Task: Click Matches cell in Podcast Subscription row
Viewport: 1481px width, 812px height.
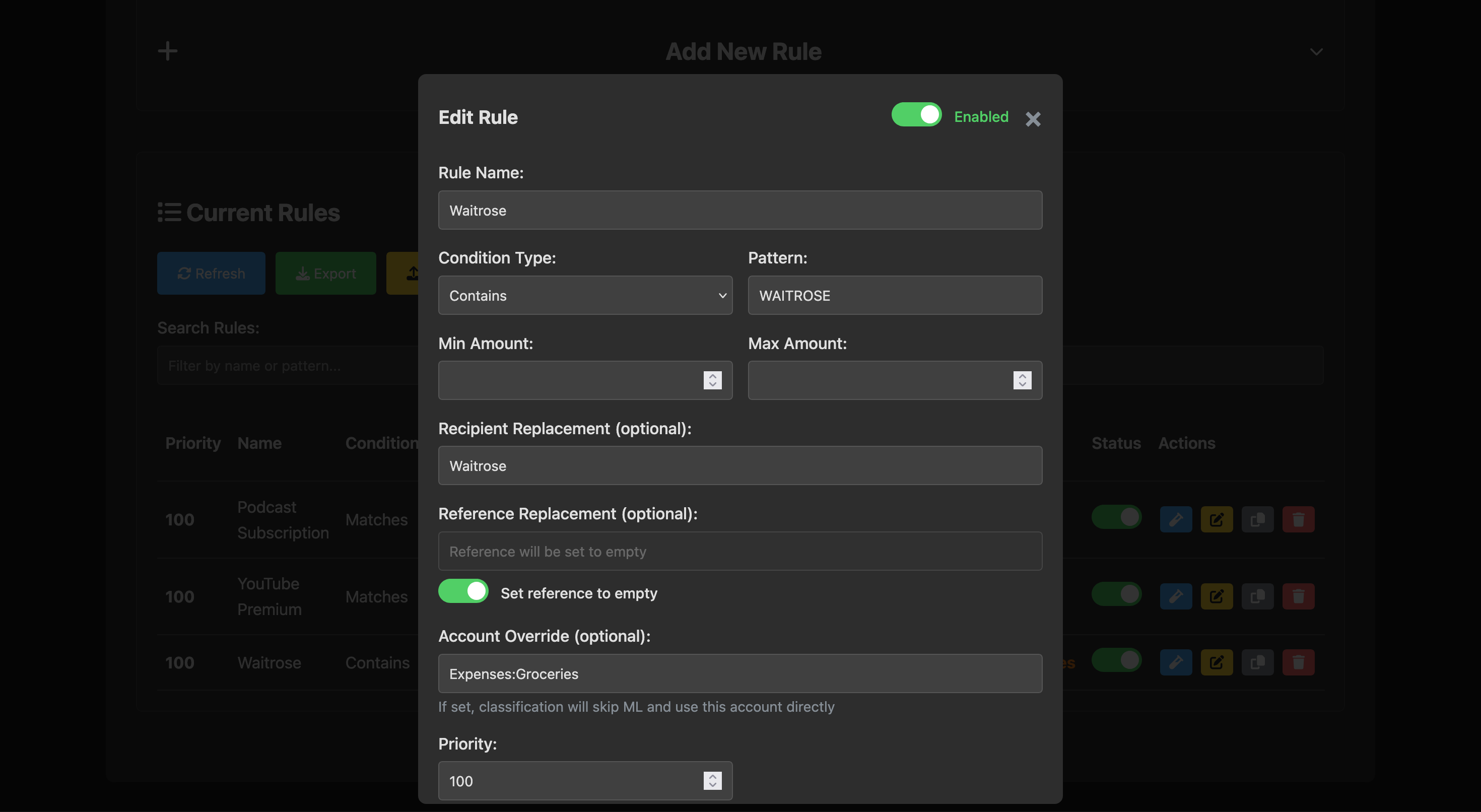Action: coord(377,520)
